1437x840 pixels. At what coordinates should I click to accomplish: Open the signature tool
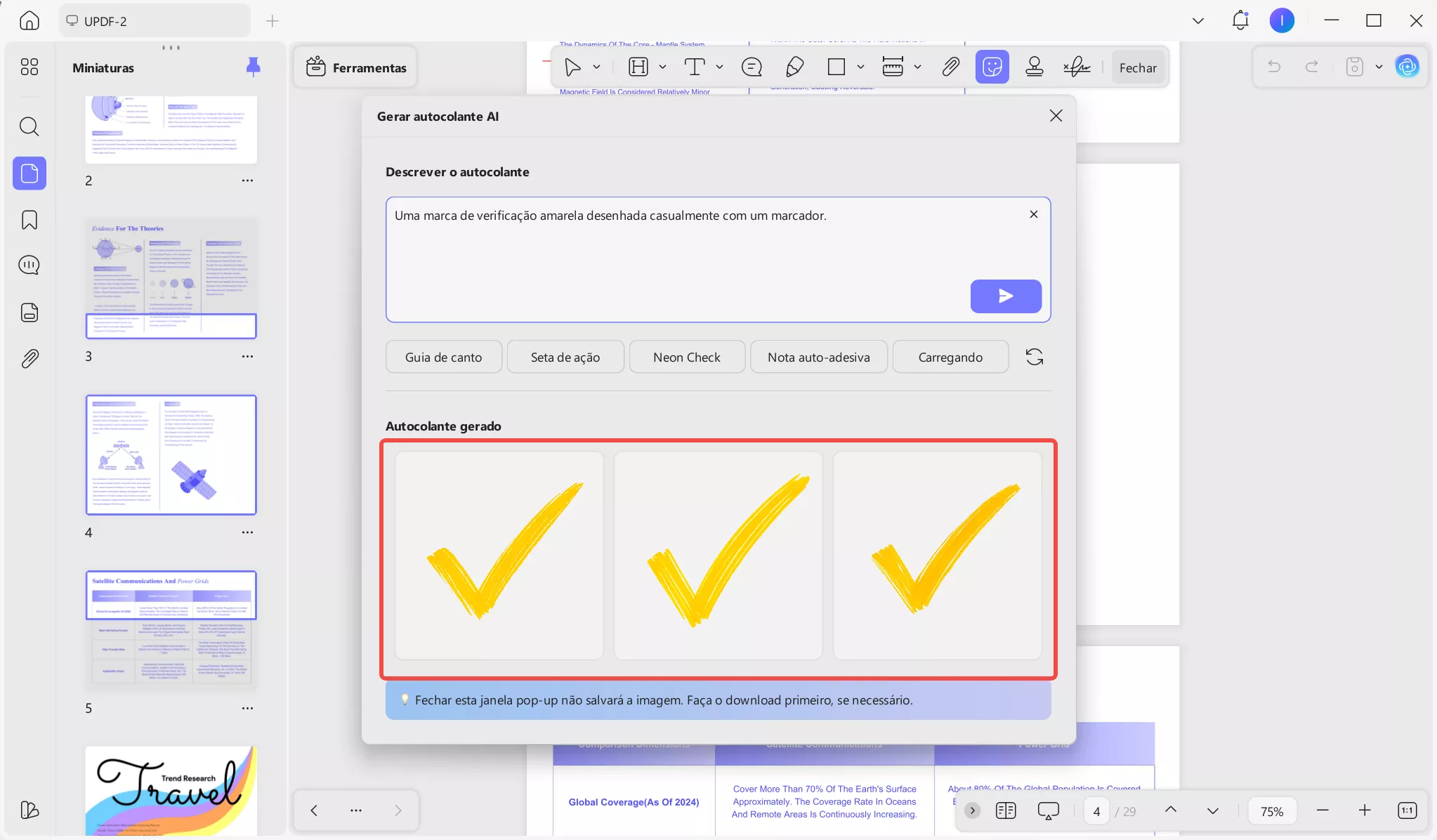tap(1076, 67)
